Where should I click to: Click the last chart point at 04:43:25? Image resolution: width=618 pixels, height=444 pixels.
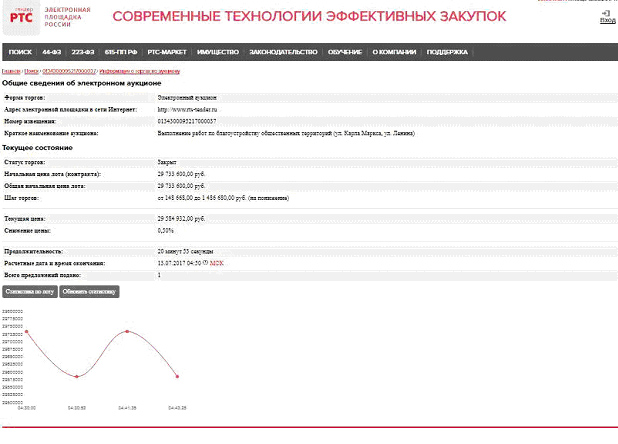[177, 377]
